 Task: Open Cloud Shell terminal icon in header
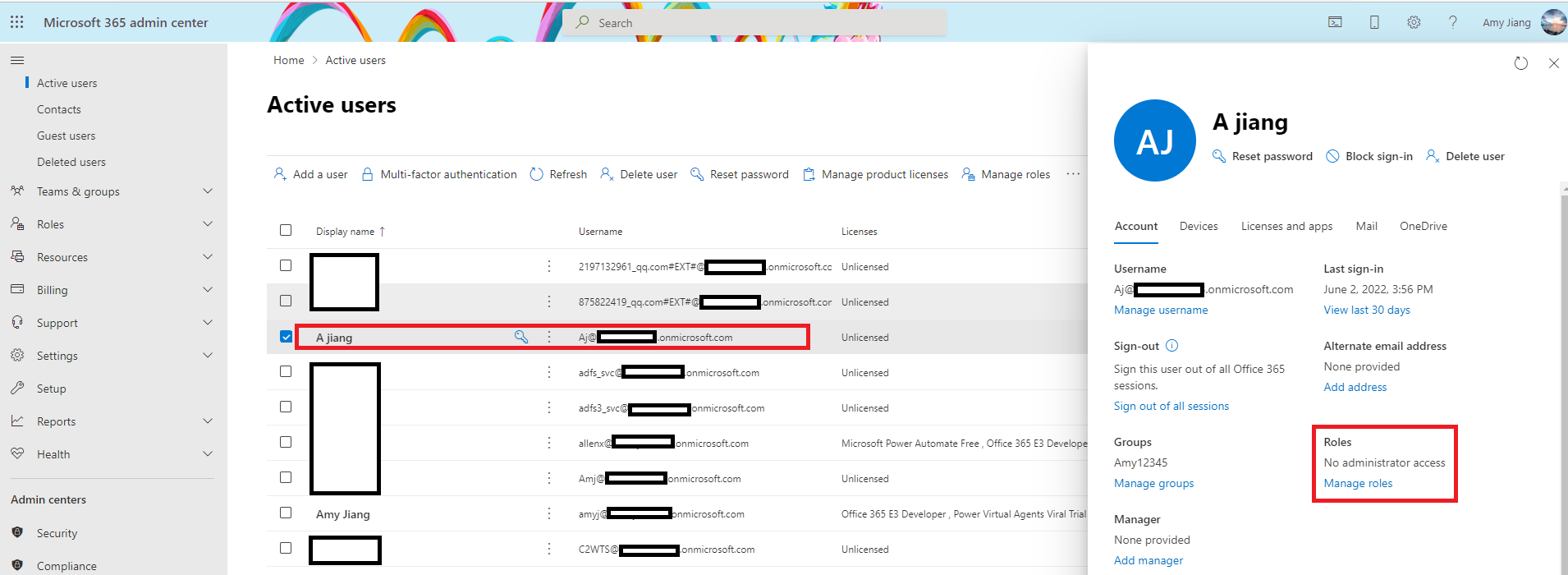[1335, 22]
